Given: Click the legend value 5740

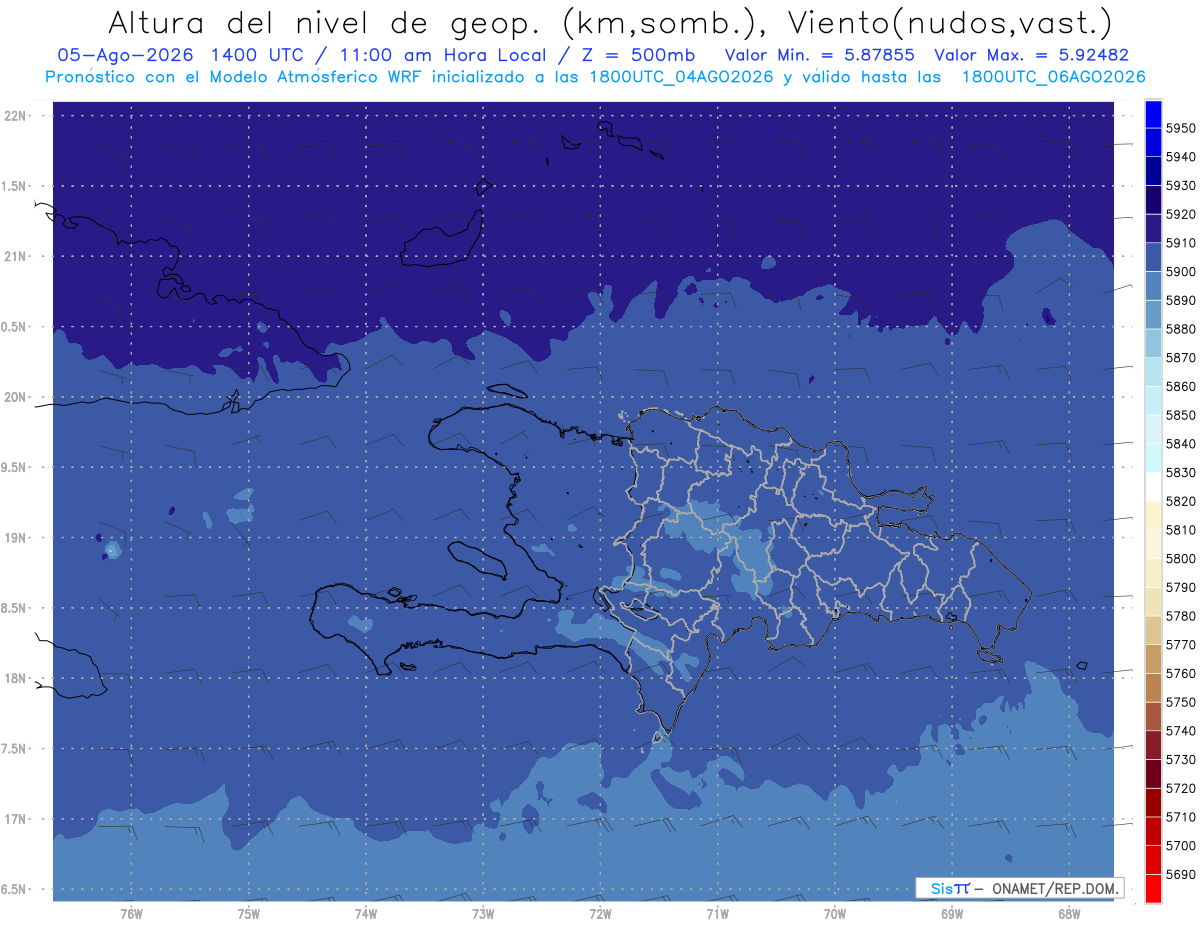Looking at the screenshot, I should point(1180,731).
